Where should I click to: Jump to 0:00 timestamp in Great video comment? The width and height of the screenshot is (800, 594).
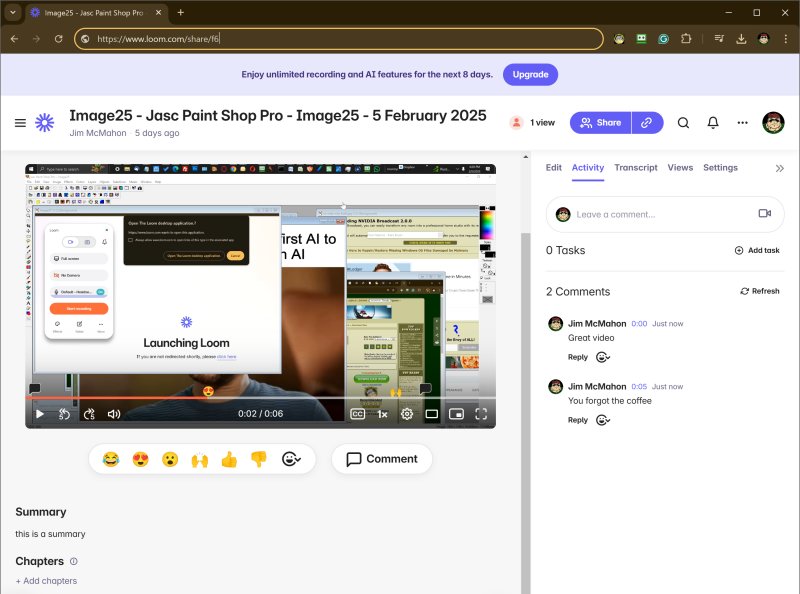click(639, 324)
